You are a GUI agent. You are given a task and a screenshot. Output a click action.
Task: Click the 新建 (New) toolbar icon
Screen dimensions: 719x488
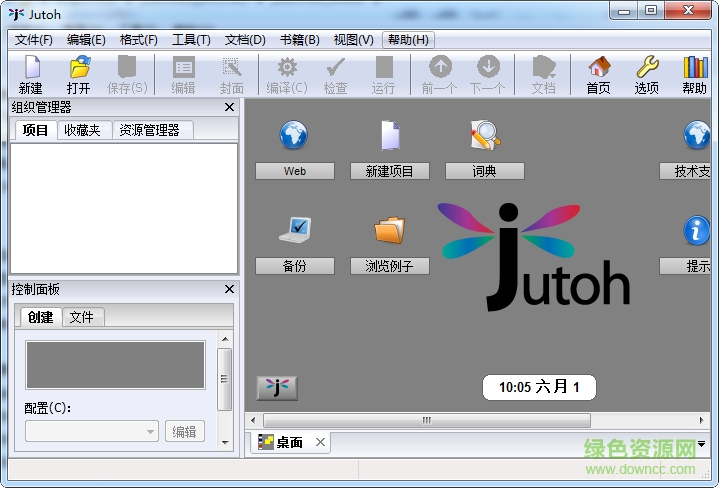coord(31,68)
